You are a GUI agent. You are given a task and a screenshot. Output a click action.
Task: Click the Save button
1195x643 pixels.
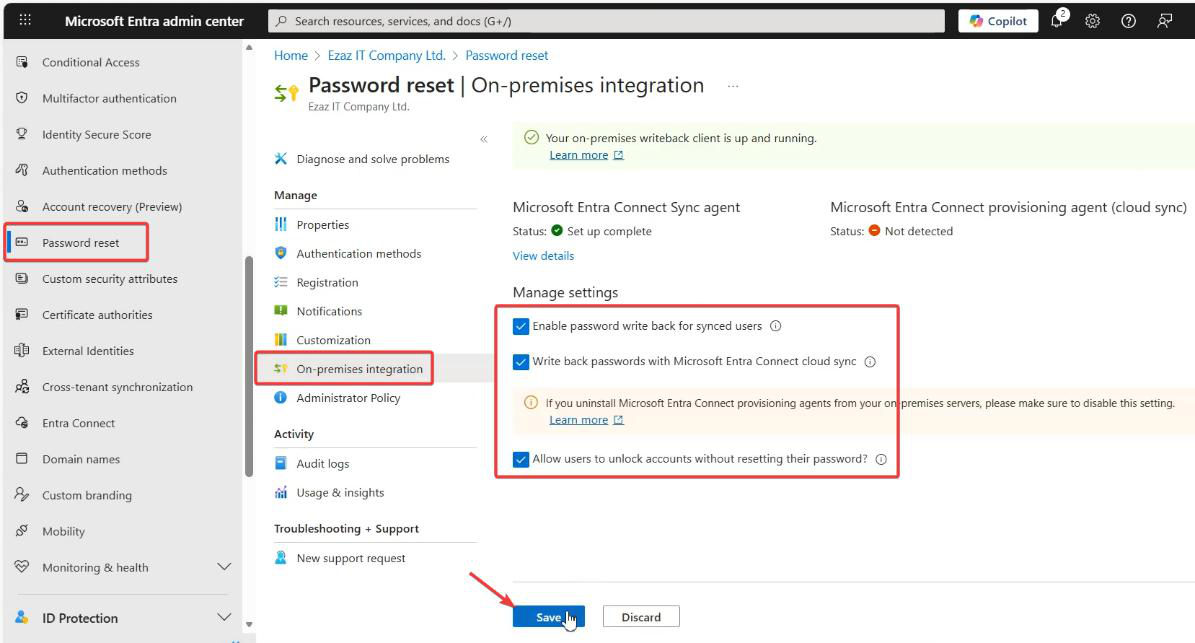point(549,617)
